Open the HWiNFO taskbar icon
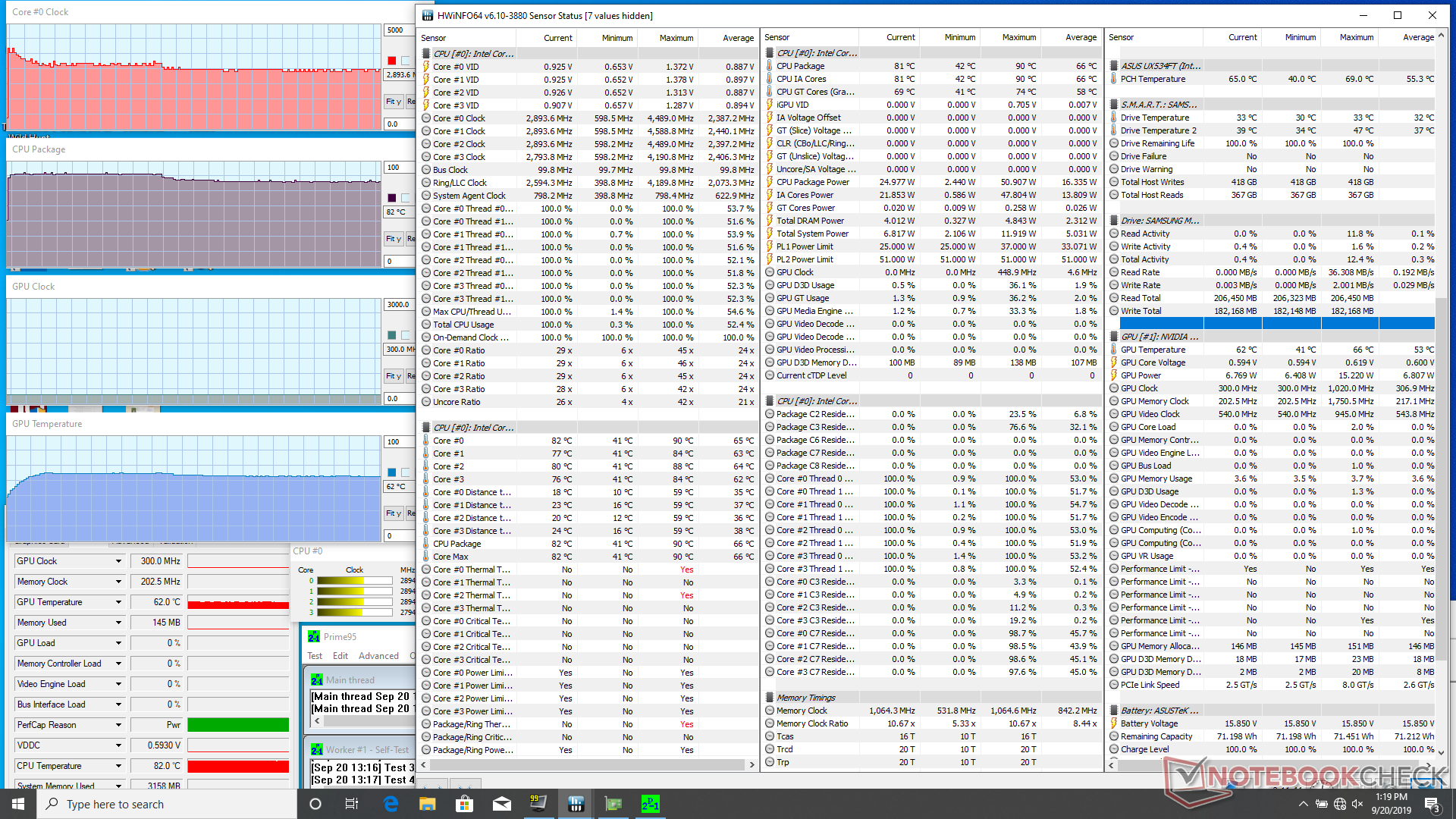 click(x=576, y=804)
